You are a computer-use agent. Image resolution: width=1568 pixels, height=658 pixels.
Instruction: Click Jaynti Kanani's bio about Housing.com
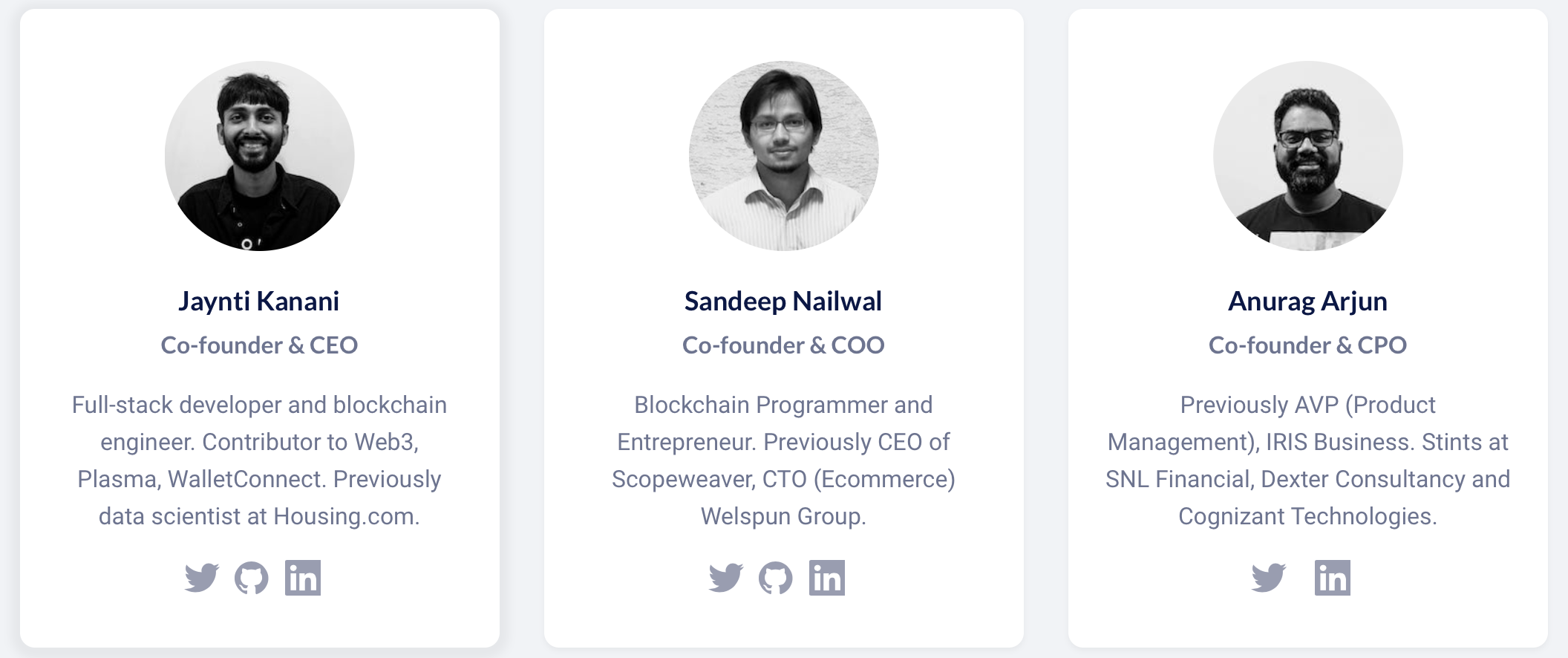pyautogui.click(x=259, y=460)
